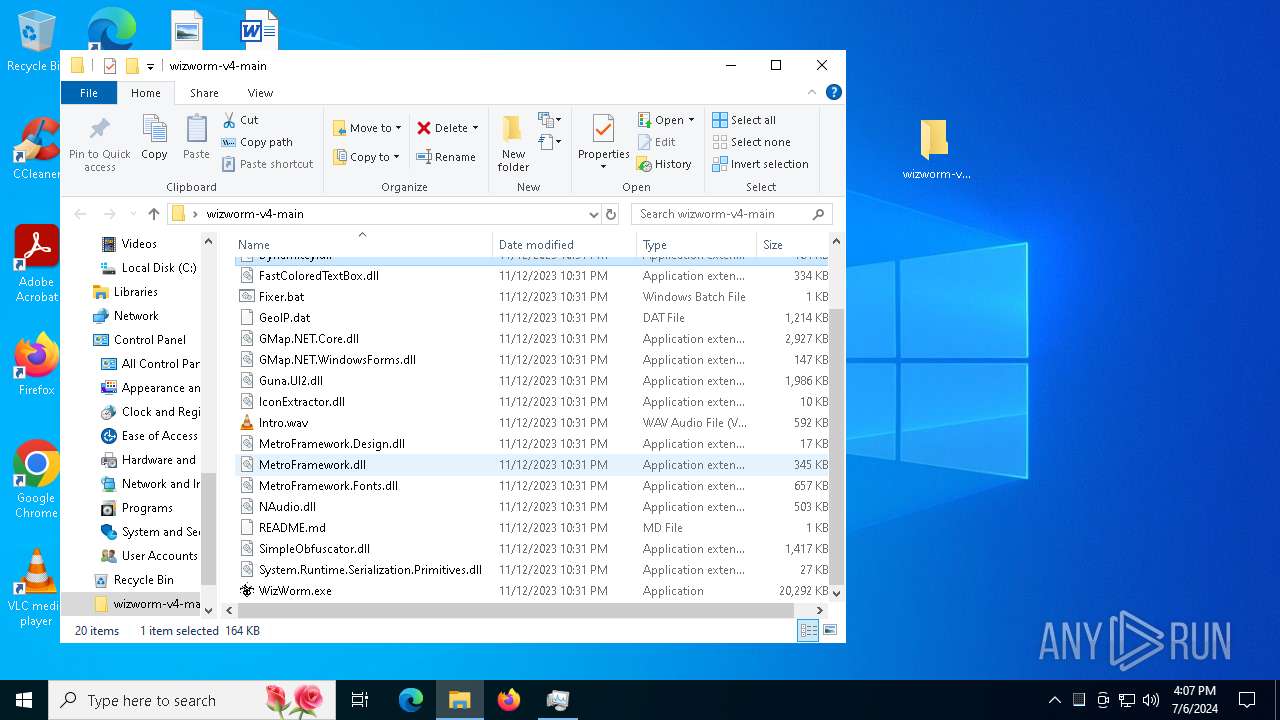Open Network in navigation pane
Viewport: 1280px width, 720px height.
click(126, 316)
